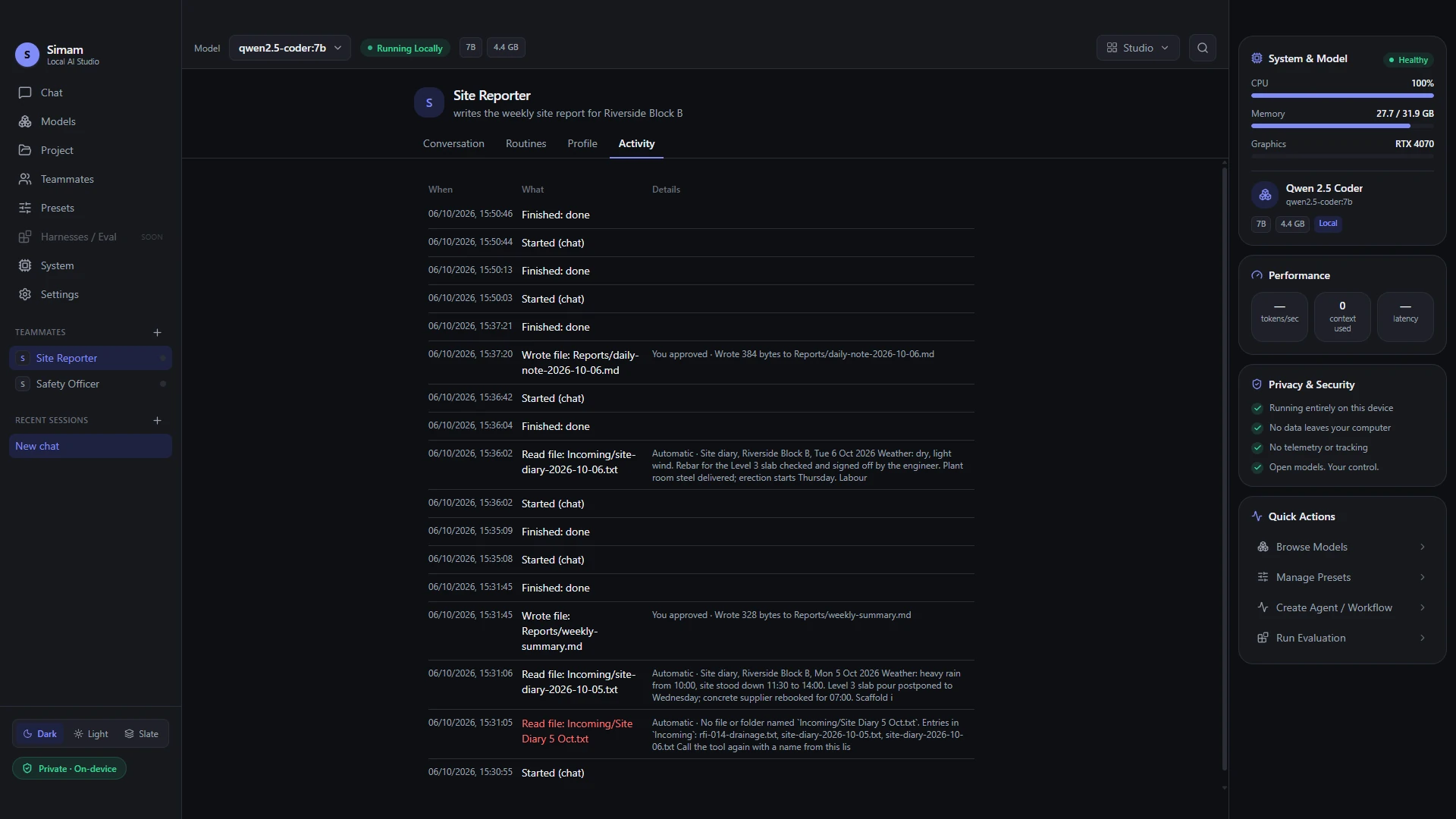Start new session with plus icon

click(157, 420)
